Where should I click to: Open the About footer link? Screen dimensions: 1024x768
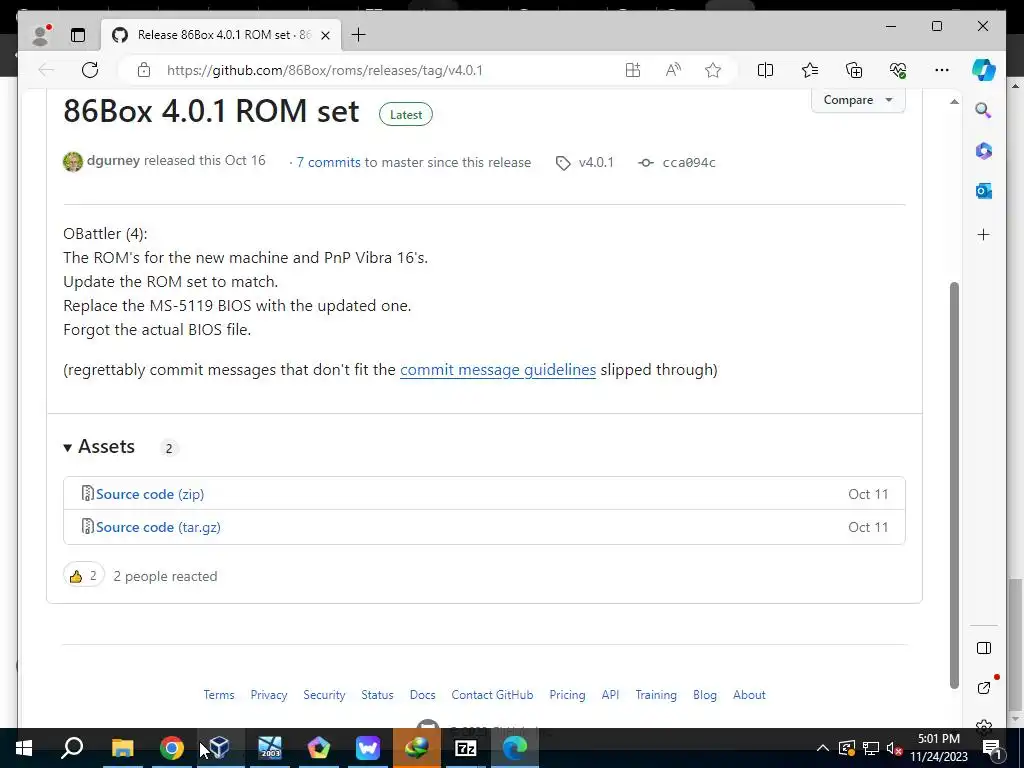[749, 695]
